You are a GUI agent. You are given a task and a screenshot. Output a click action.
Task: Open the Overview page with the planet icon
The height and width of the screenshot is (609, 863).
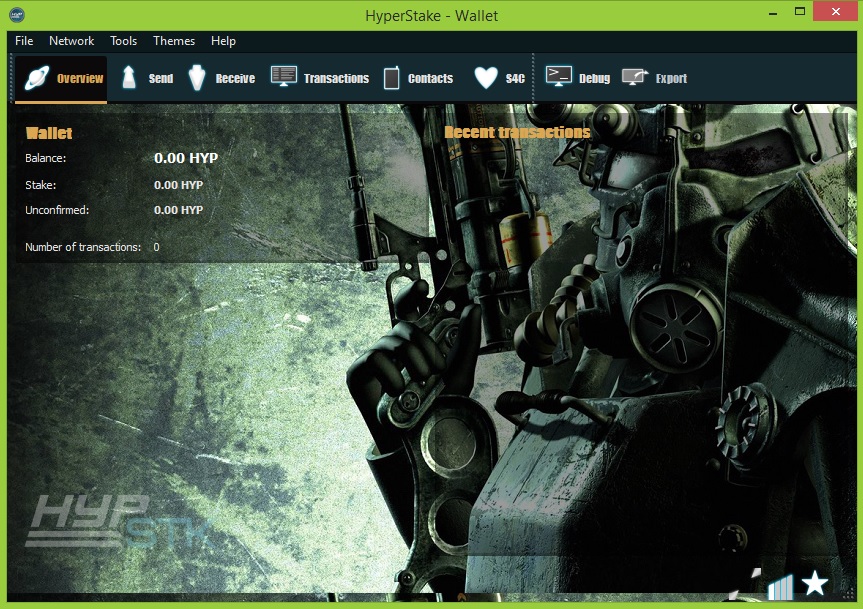tap(61, 79)
